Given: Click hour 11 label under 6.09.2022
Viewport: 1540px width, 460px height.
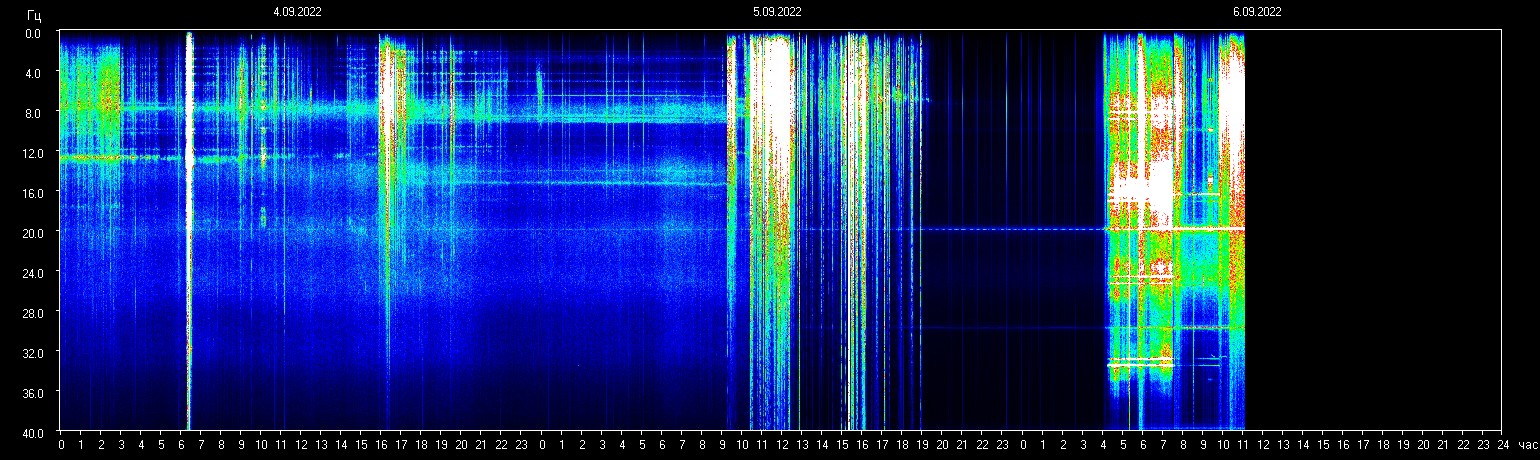Looking at the screenshot, I should point(1243,445).
